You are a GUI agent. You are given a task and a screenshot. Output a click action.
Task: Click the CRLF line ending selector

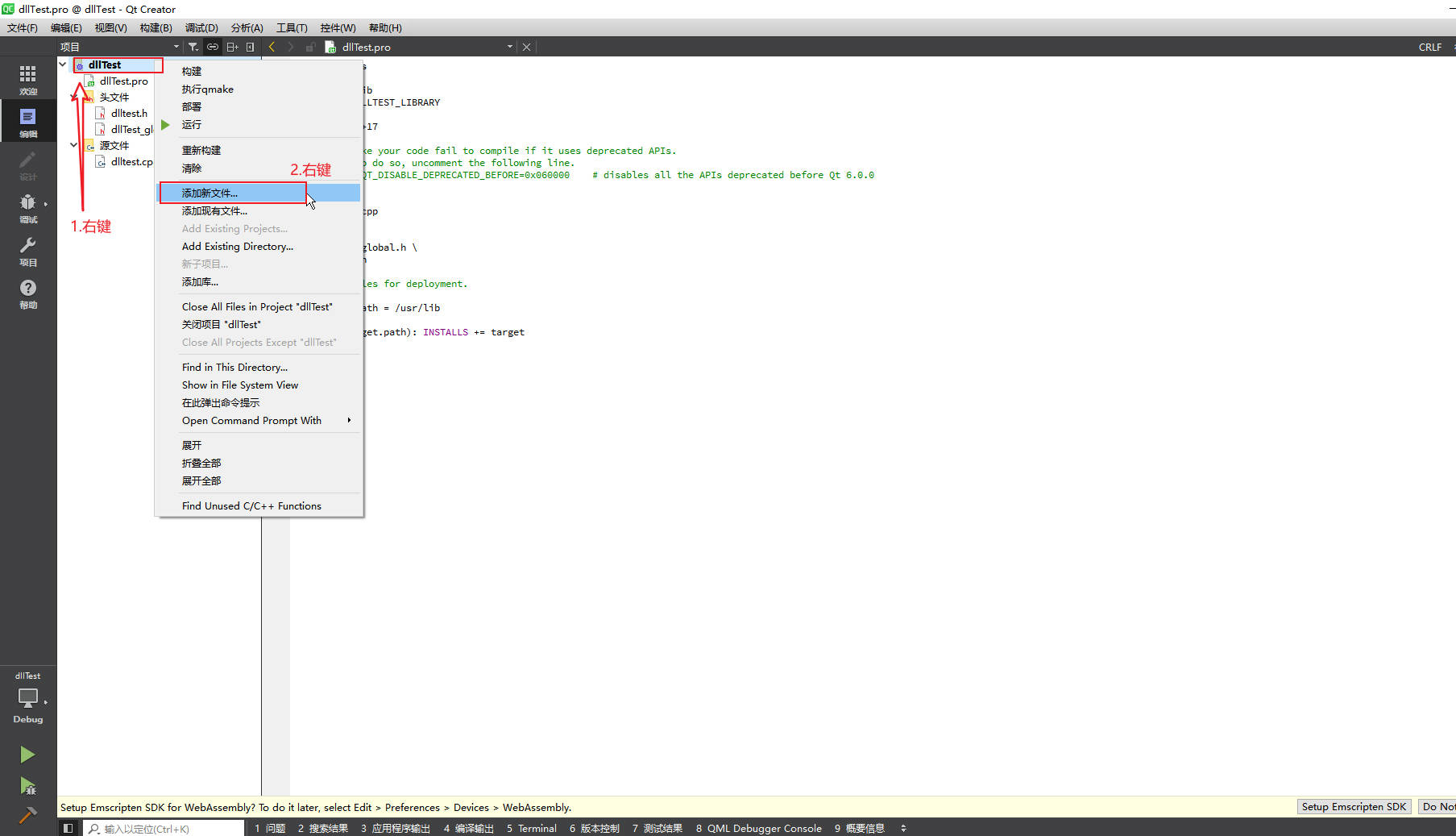(x=1429, y=47)
